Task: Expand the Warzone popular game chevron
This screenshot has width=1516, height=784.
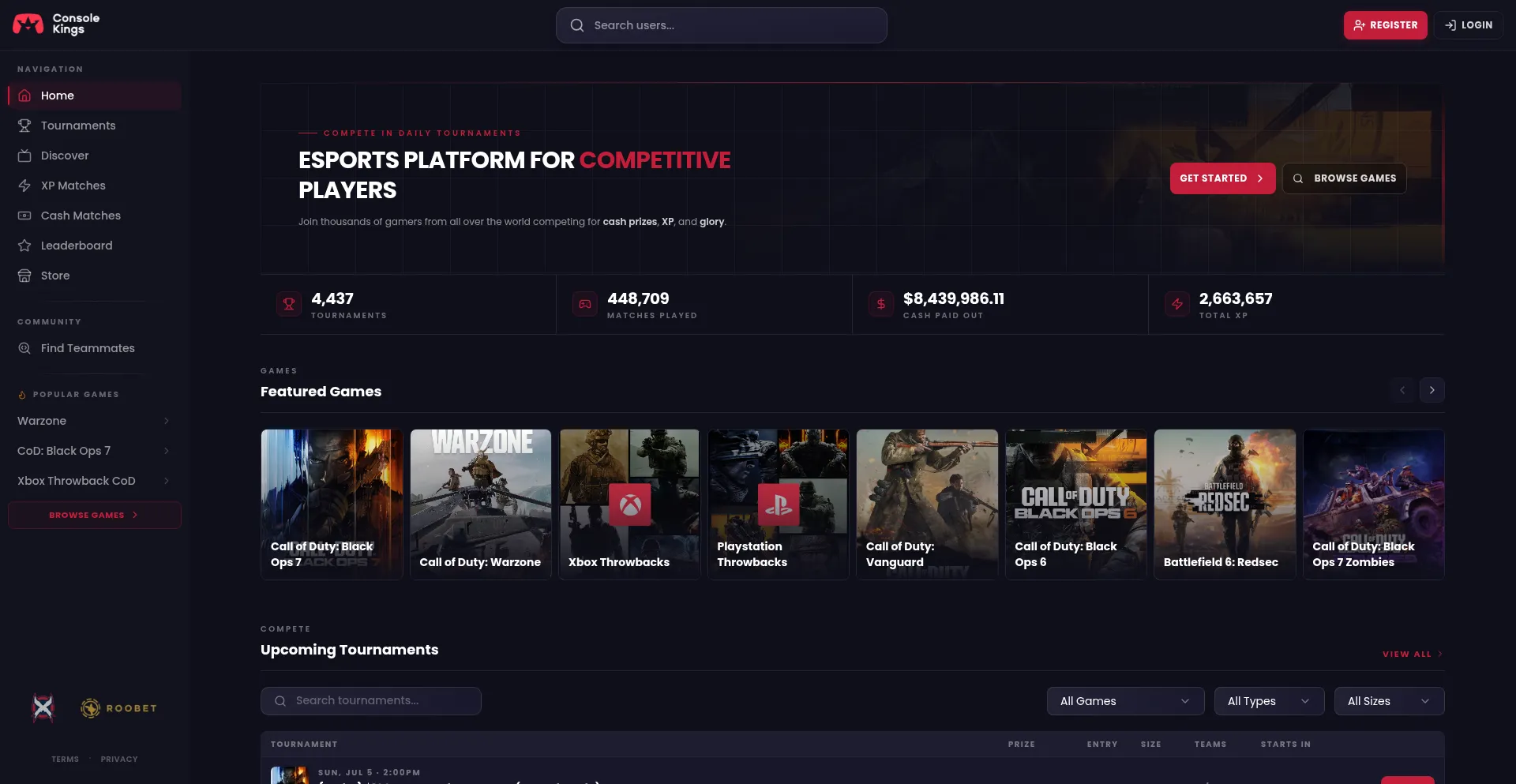Action: (167, 421)
